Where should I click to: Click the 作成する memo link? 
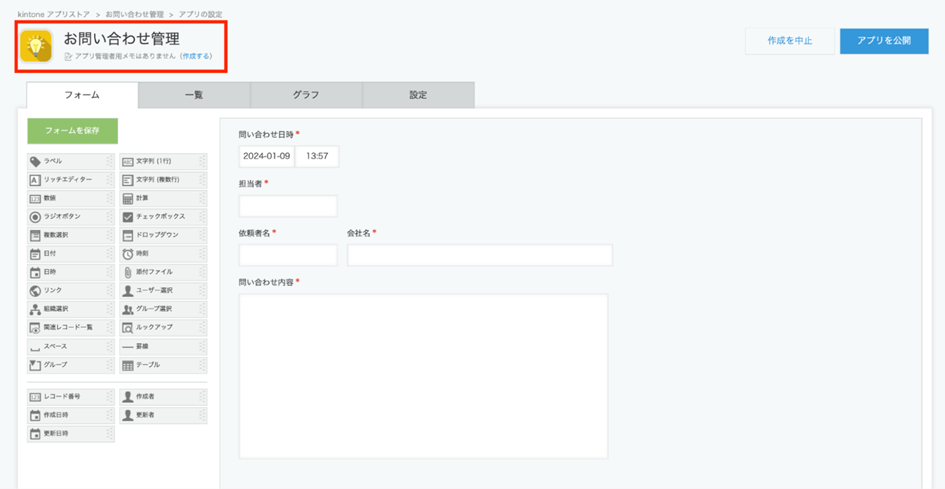196,57
